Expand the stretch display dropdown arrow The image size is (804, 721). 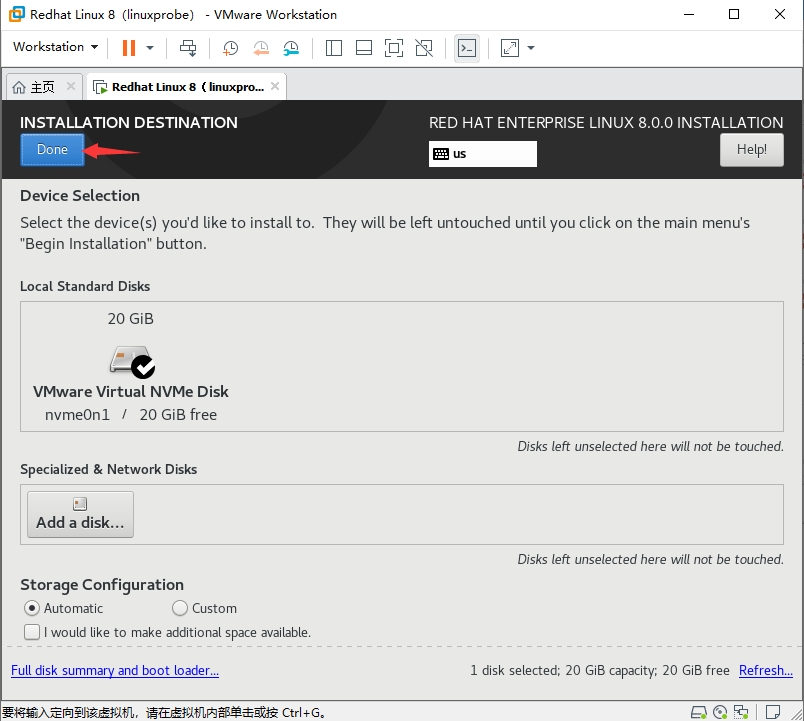point(531,48)
